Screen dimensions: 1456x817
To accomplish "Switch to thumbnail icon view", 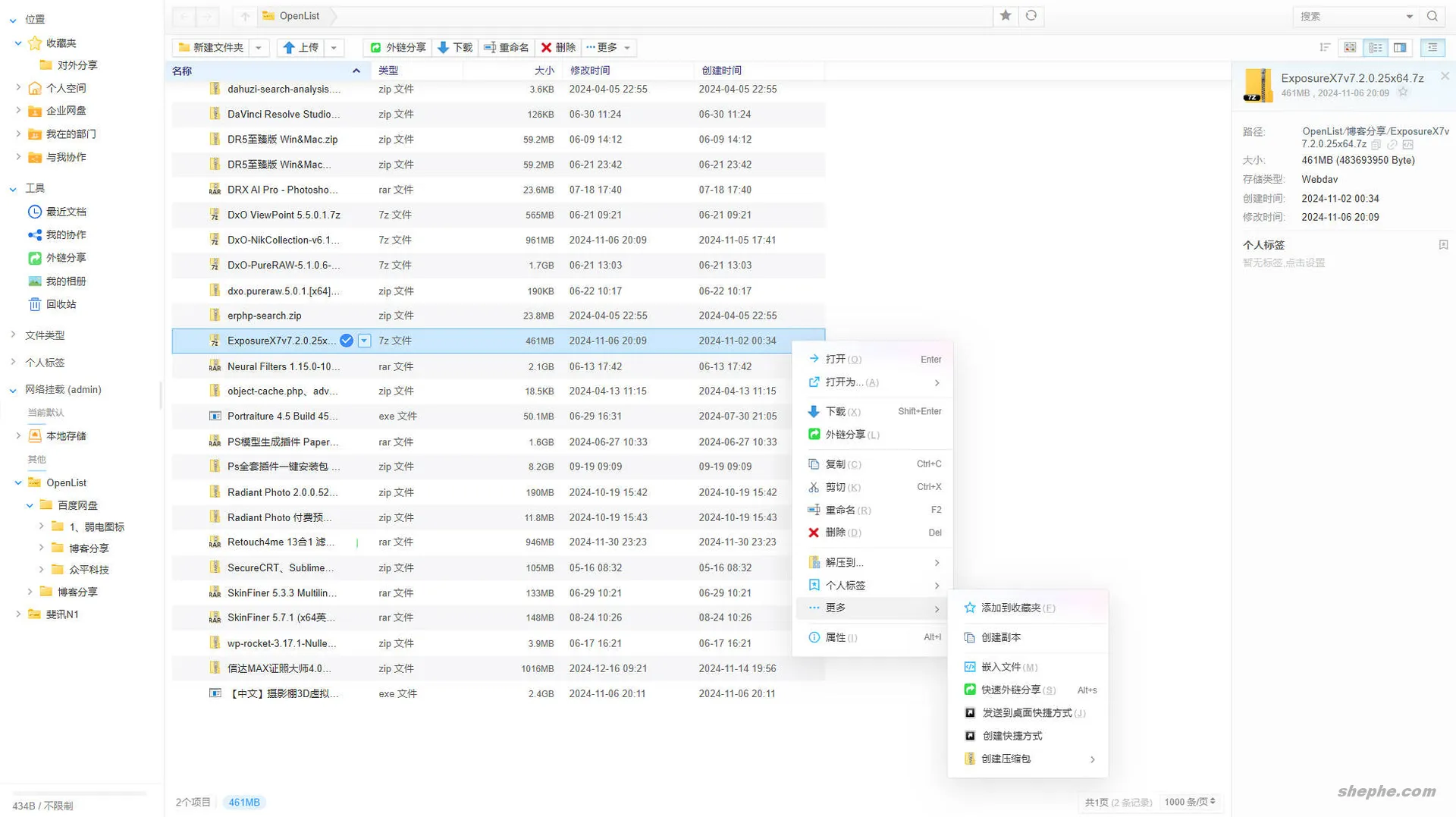I will [1350, 48].
